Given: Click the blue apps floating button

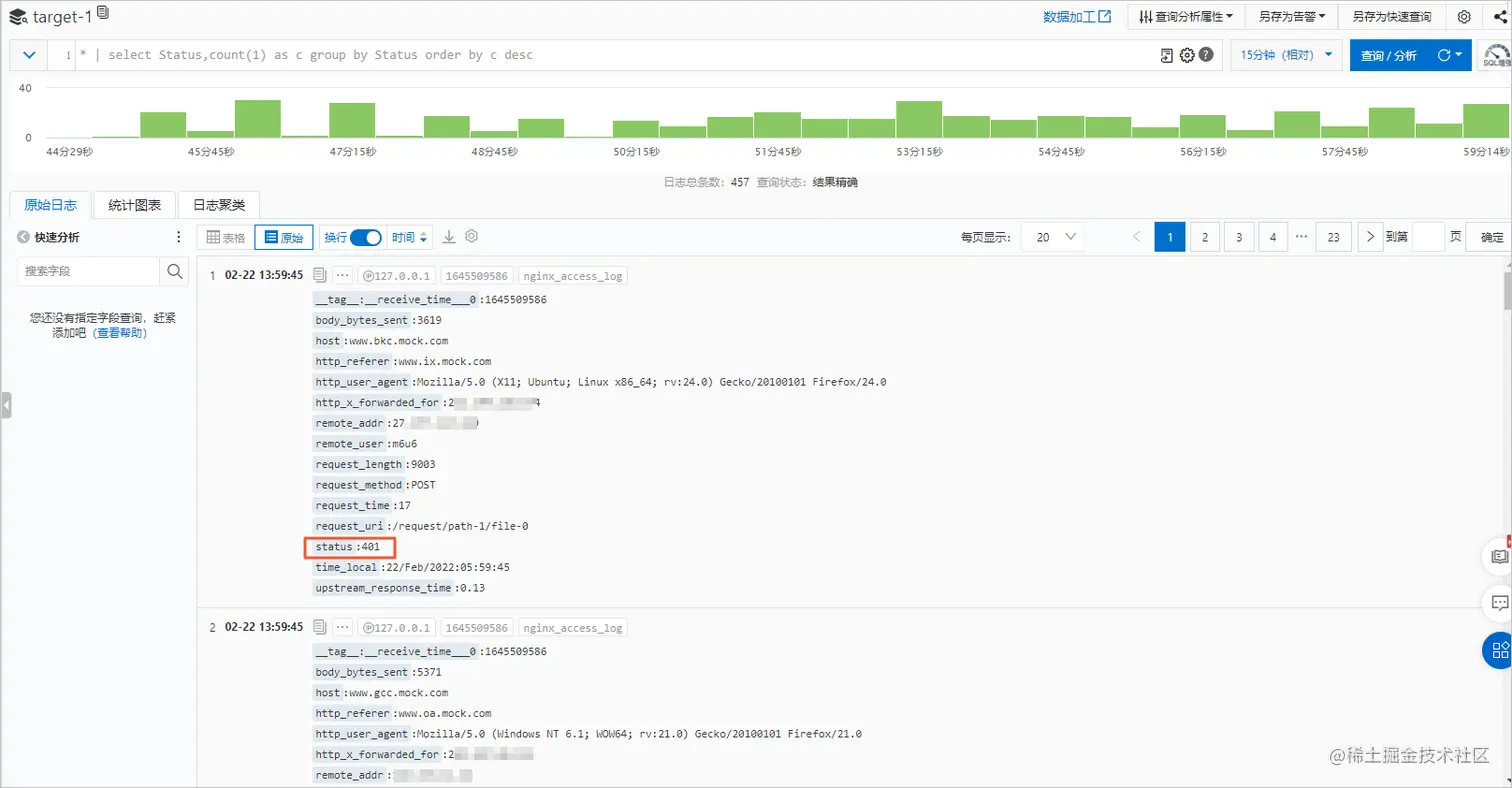Looking at the screenshot, I should 1498,651.
